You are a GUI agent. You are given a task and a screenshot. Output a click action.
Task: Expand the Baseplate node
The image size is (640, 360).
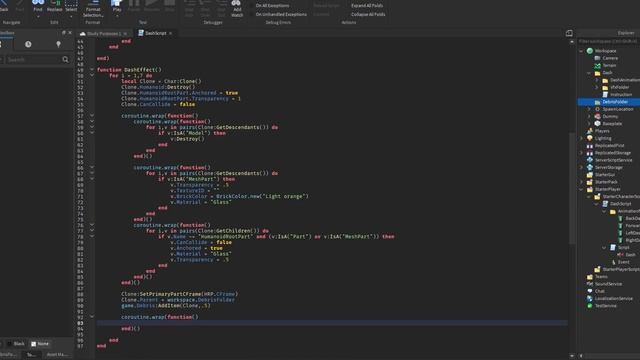coord(589,124)
